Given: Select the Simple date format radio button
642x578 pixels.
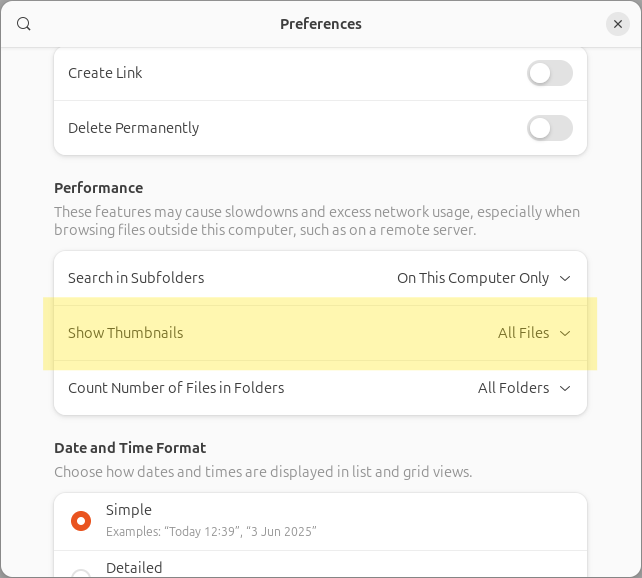Looking at the screenshot, I should point(81,520).
